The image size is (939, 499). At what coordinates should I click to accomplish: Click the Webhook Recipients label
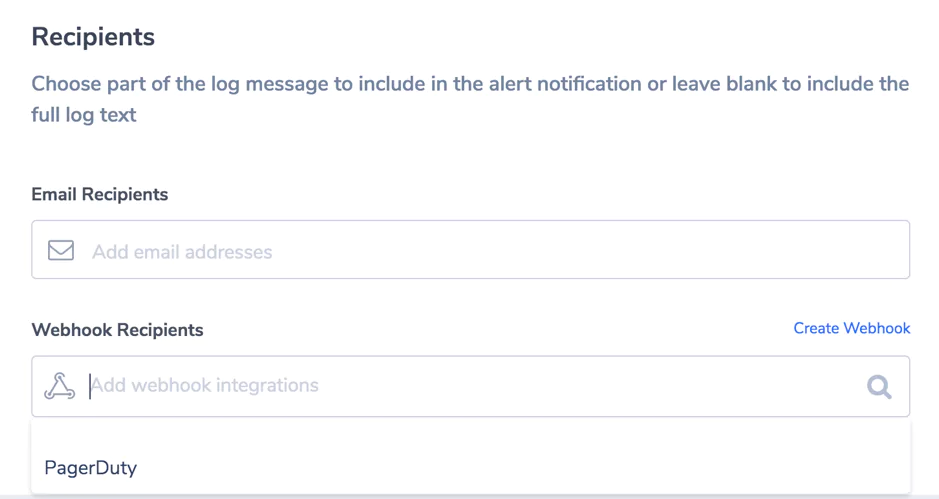(117, 329)
